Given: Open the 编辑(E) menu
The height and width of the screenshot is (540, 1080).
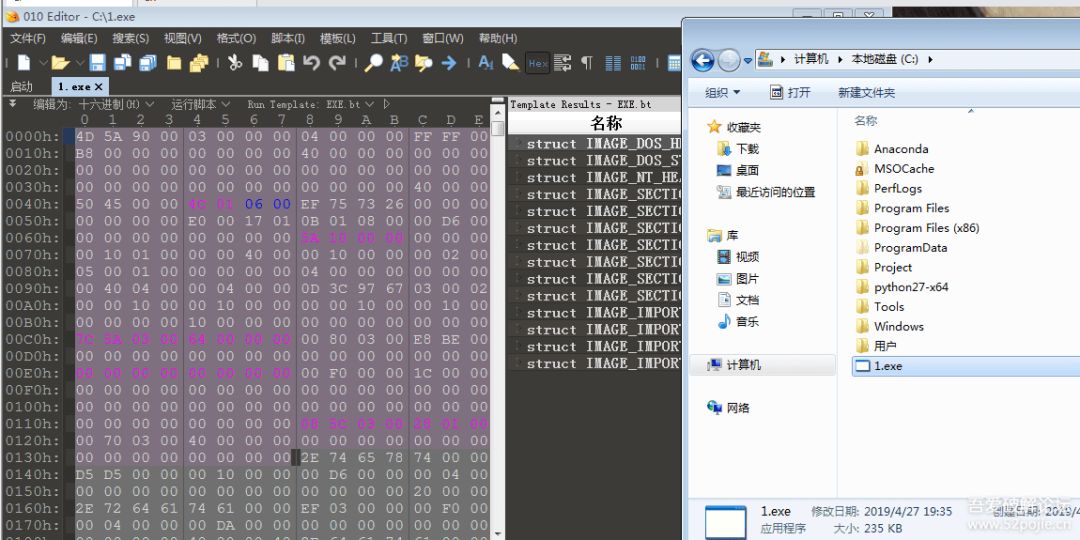Looking at the screenshot, I should [79, 38].
